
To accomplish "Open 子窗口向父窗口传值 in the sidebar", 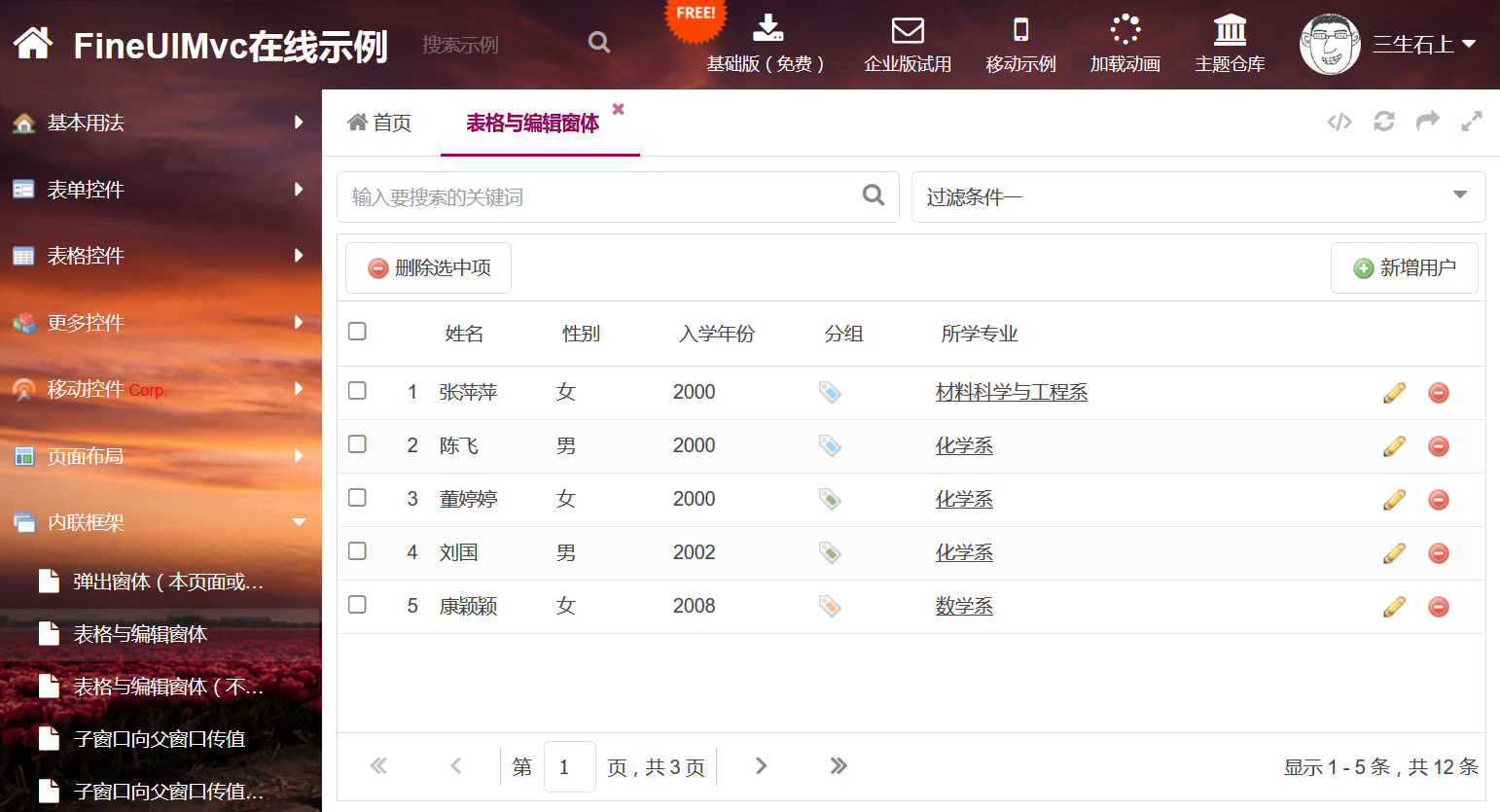I will coord(160,739).
